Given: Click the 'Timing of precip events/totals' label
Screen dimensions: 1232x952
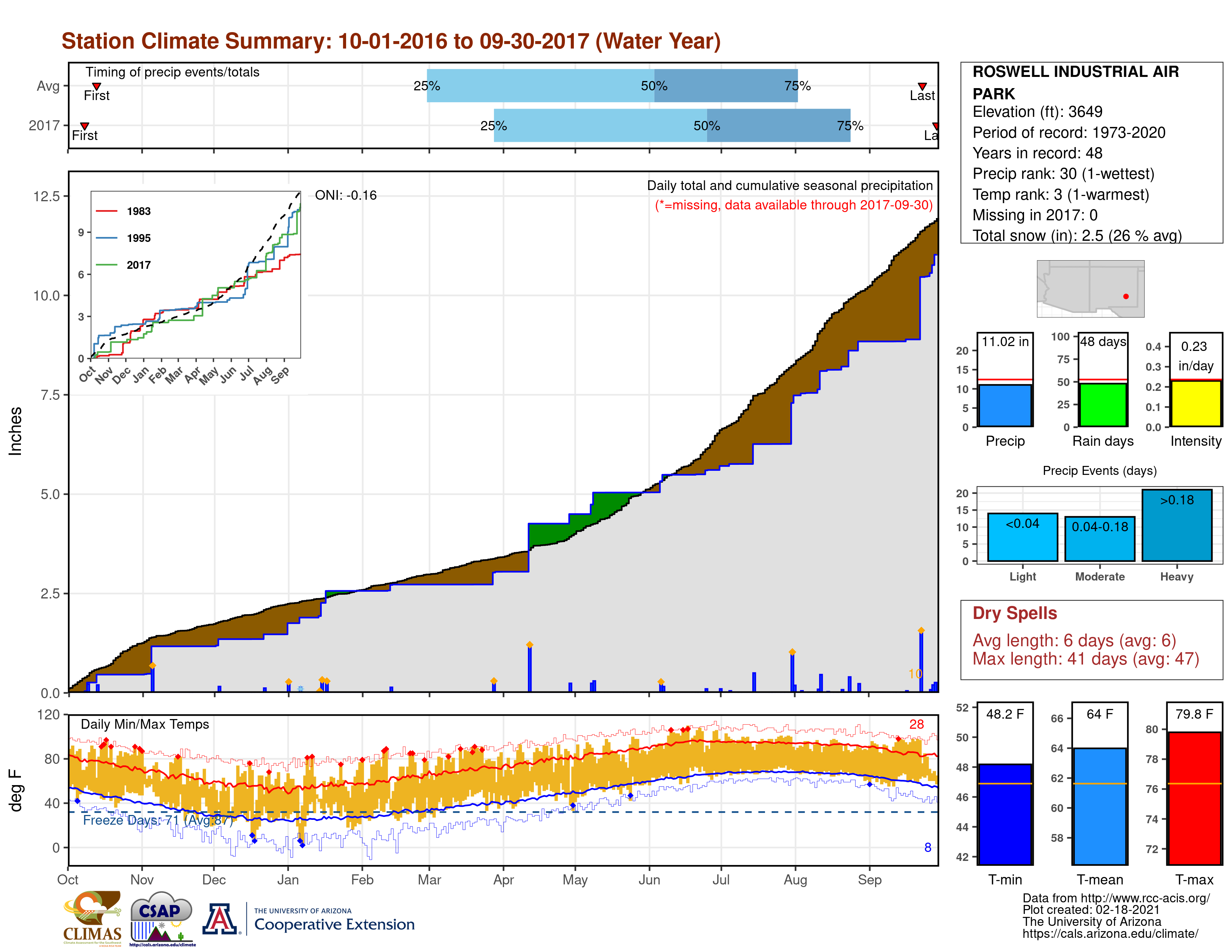Looking at the screenshot, I should click(172, 72).
